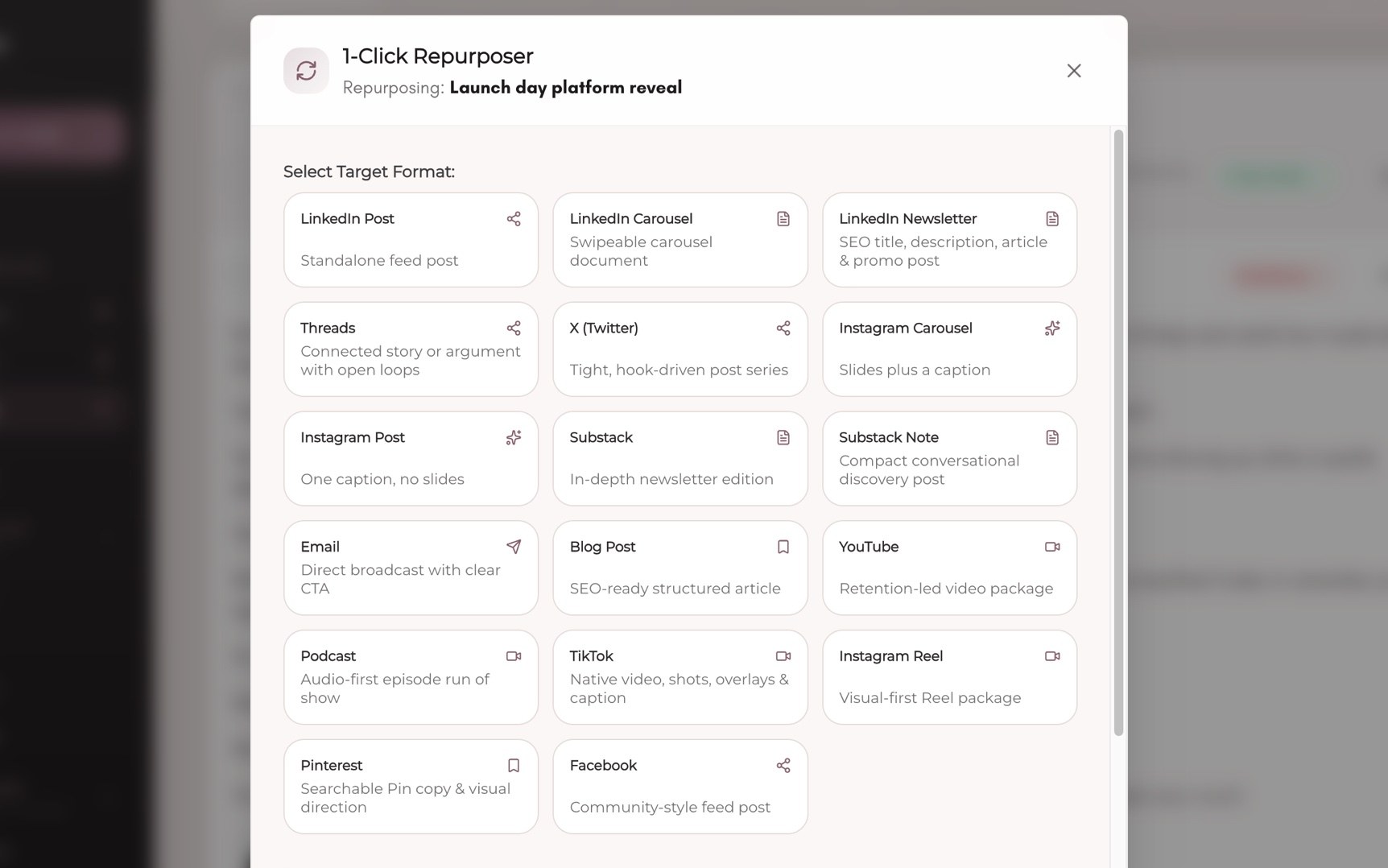Click the video camera icon on YouTube card
Viewport: 1388px width, 868px height.
point(1052,547)
